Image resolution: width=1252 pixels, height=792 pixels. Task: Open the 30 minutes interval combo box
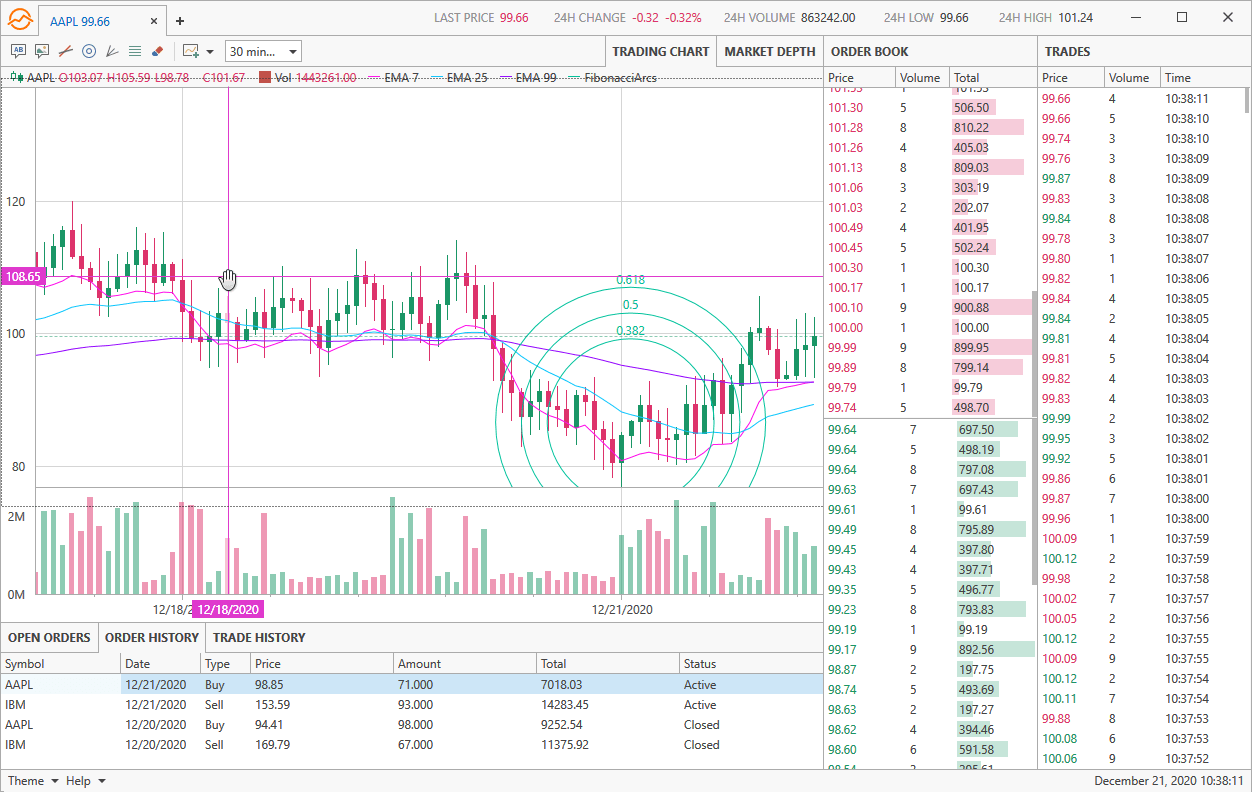[263, 52]
